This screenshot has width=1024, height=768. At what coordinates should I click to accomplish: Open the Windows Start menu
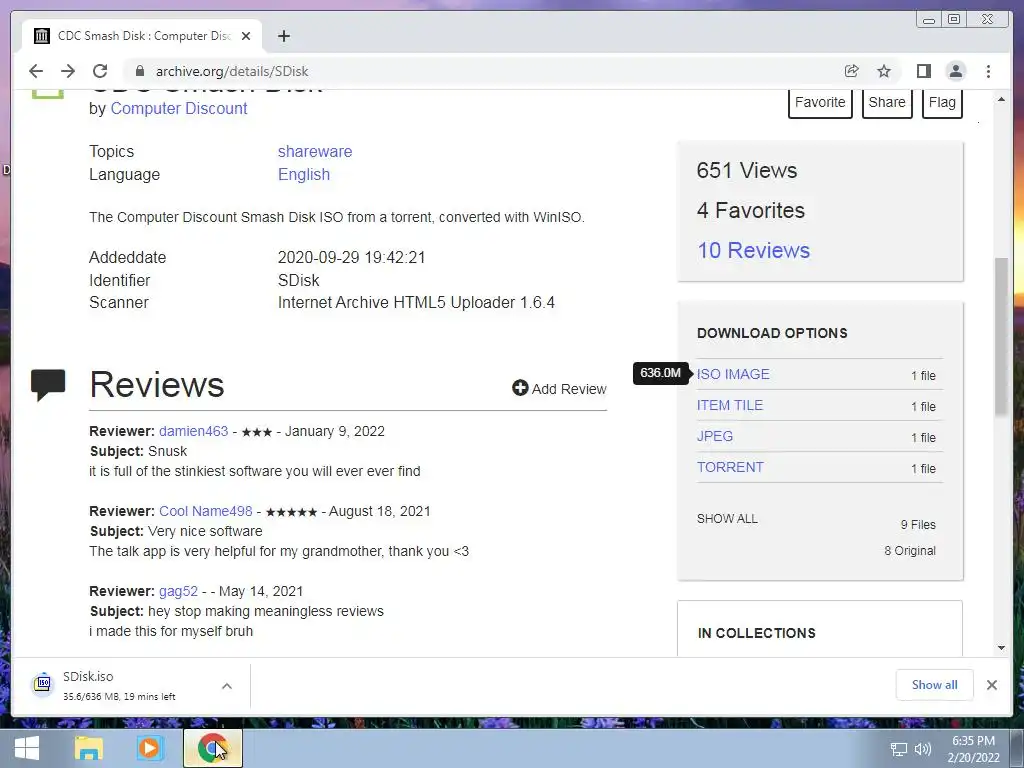tap(27, 748)
